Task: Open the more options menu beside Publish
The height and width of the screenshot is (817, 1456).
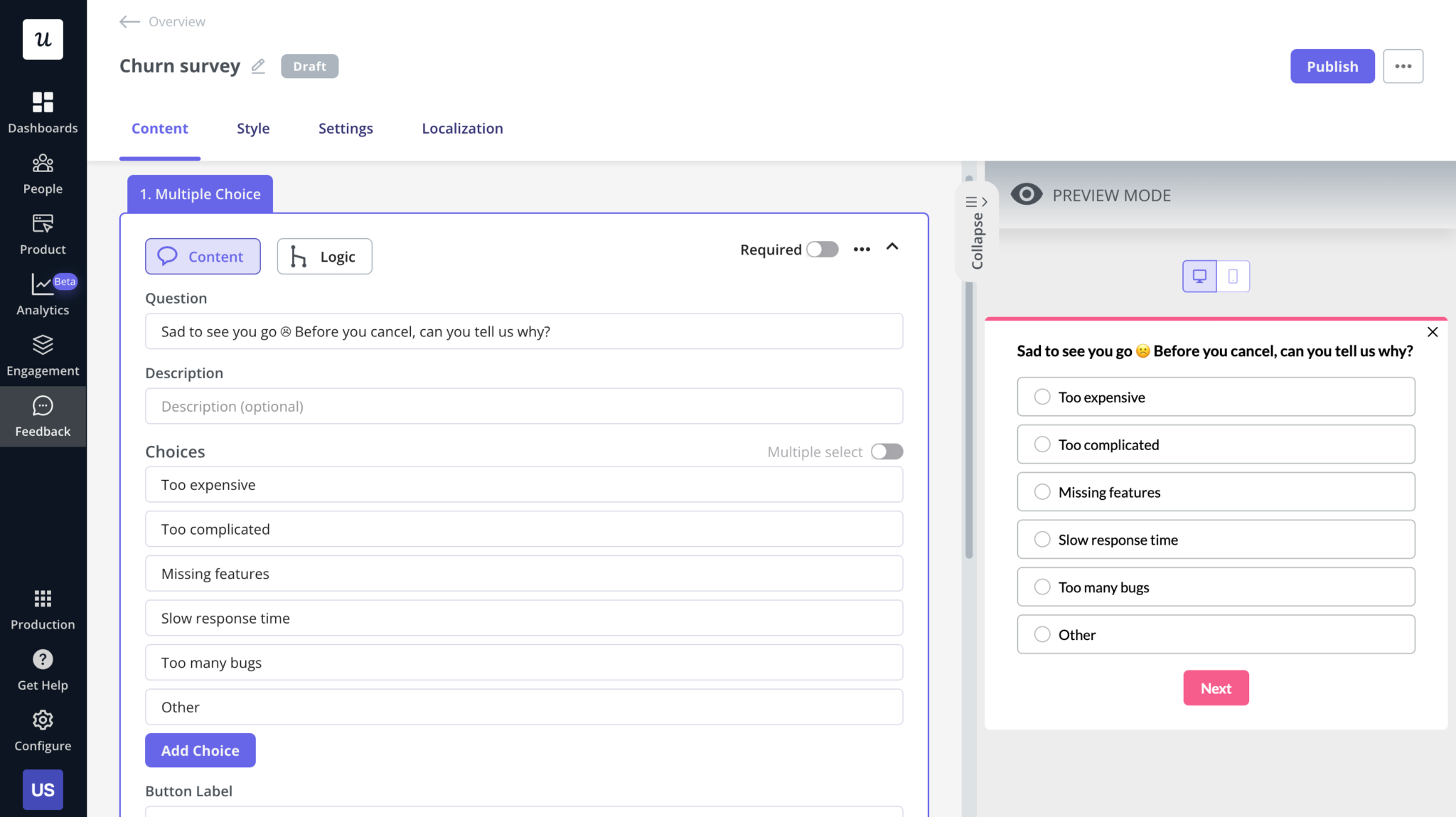Action: tap(1403, 65)
